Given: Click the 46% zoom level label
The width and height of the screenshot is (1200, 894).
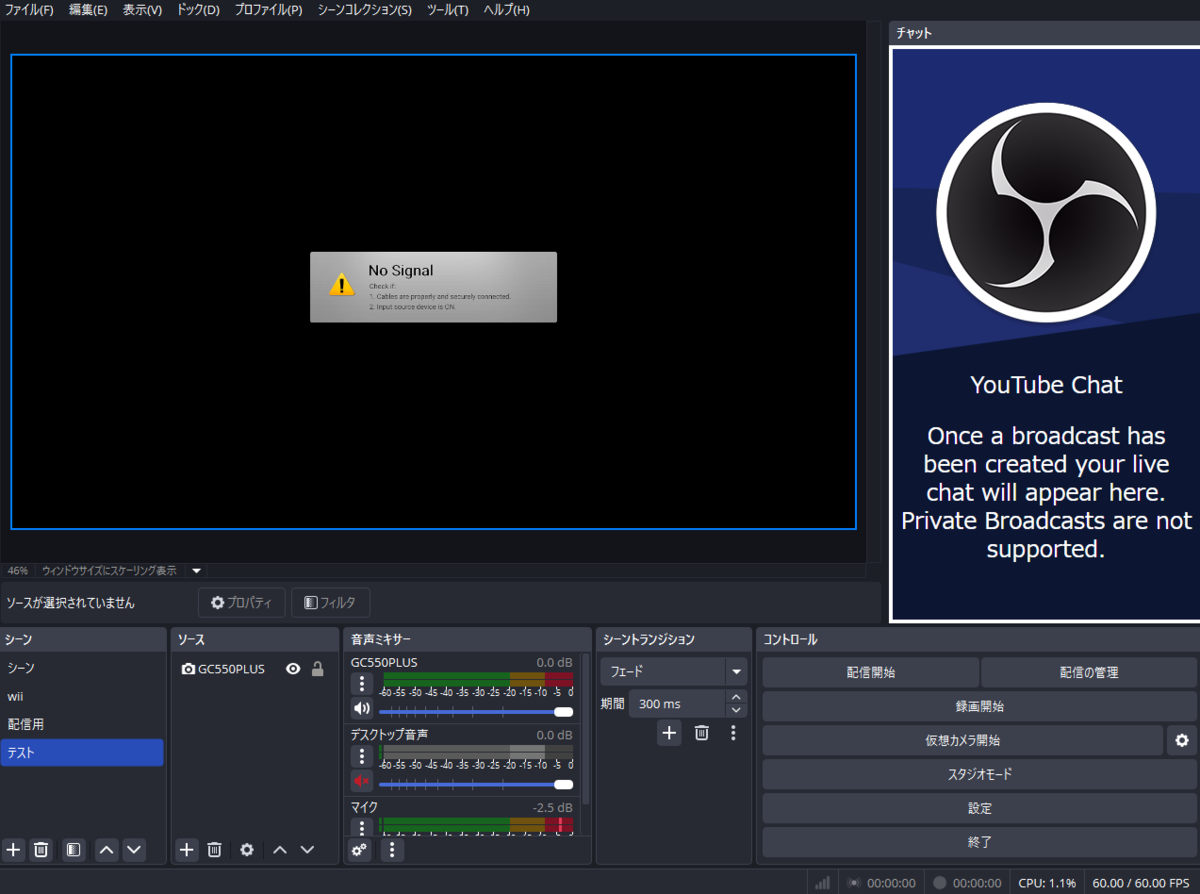Looking at the screenshot, I should 18,571.
